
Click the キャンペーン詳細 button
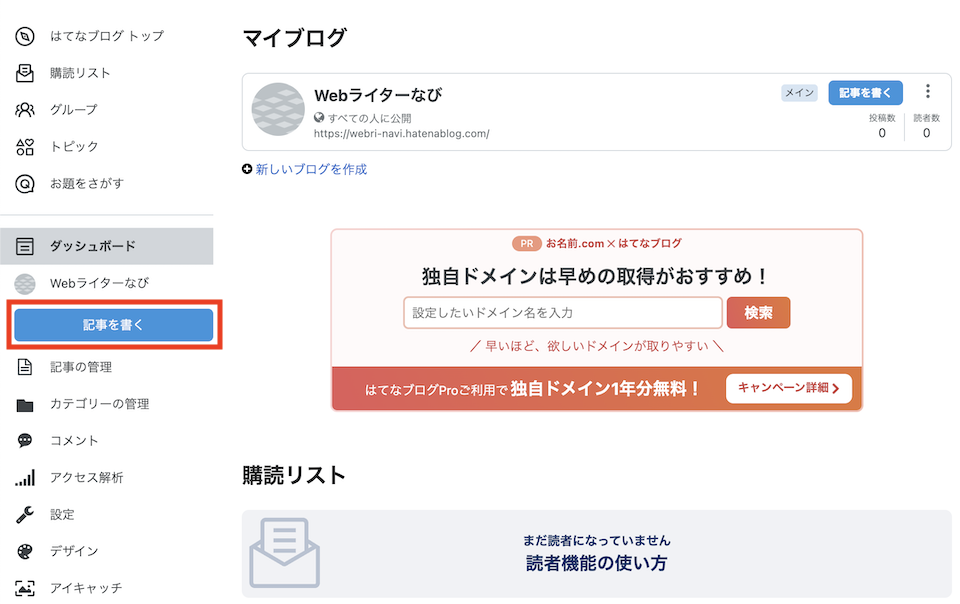click(x=788, y=388)
